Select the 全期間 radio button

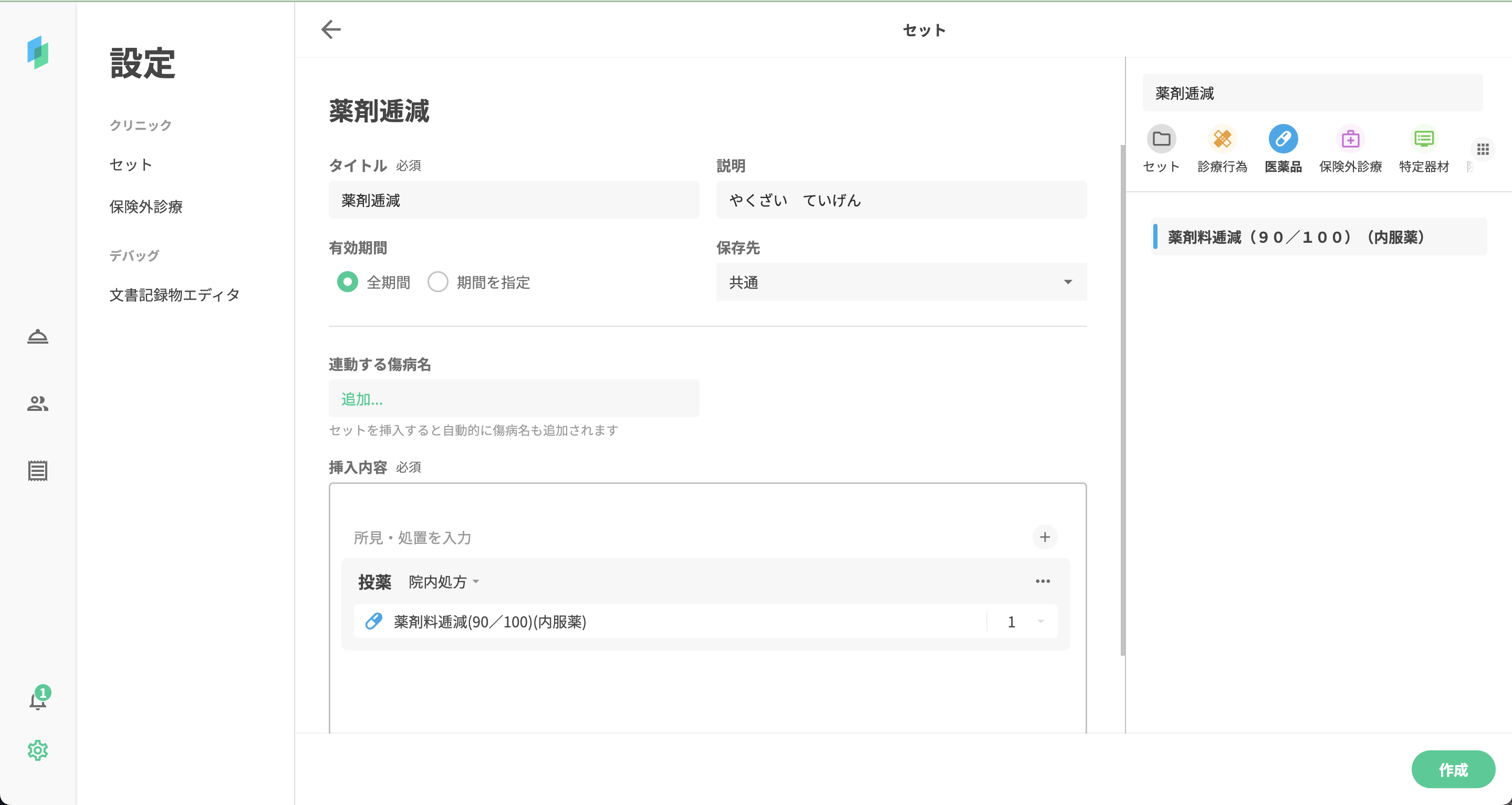(x=348, y=282)
